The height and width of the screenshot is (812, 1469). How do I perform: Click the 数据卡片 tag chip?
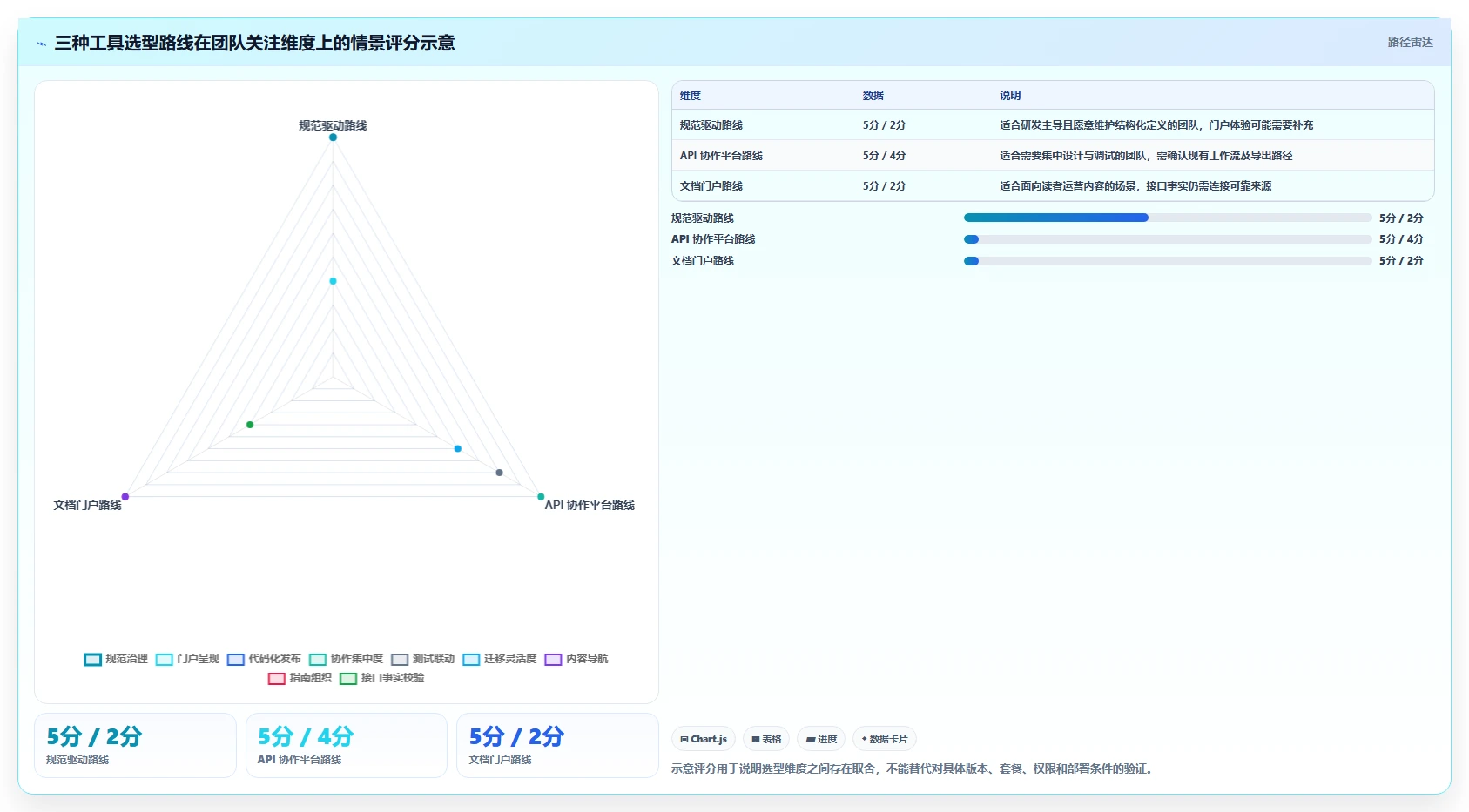(885, 739)
